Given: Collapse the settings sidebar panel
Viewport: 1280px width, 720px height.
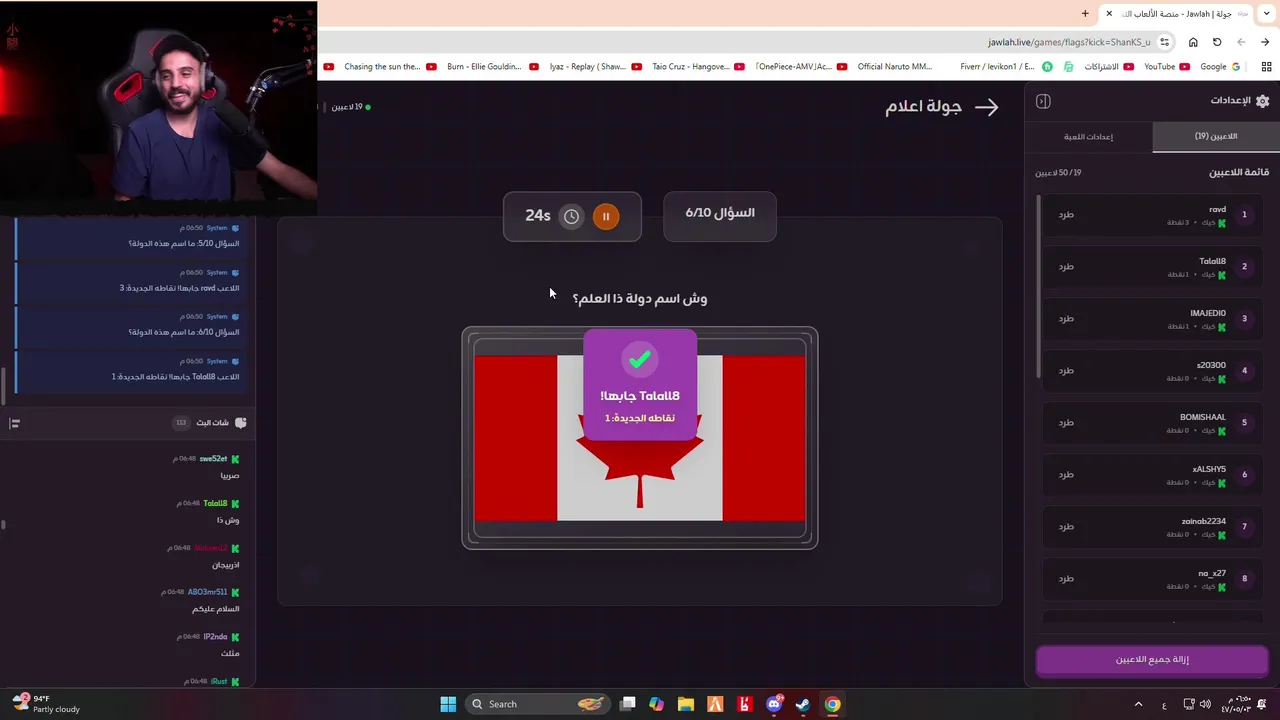Looking at the screenshot, I should pos(1043,101).
